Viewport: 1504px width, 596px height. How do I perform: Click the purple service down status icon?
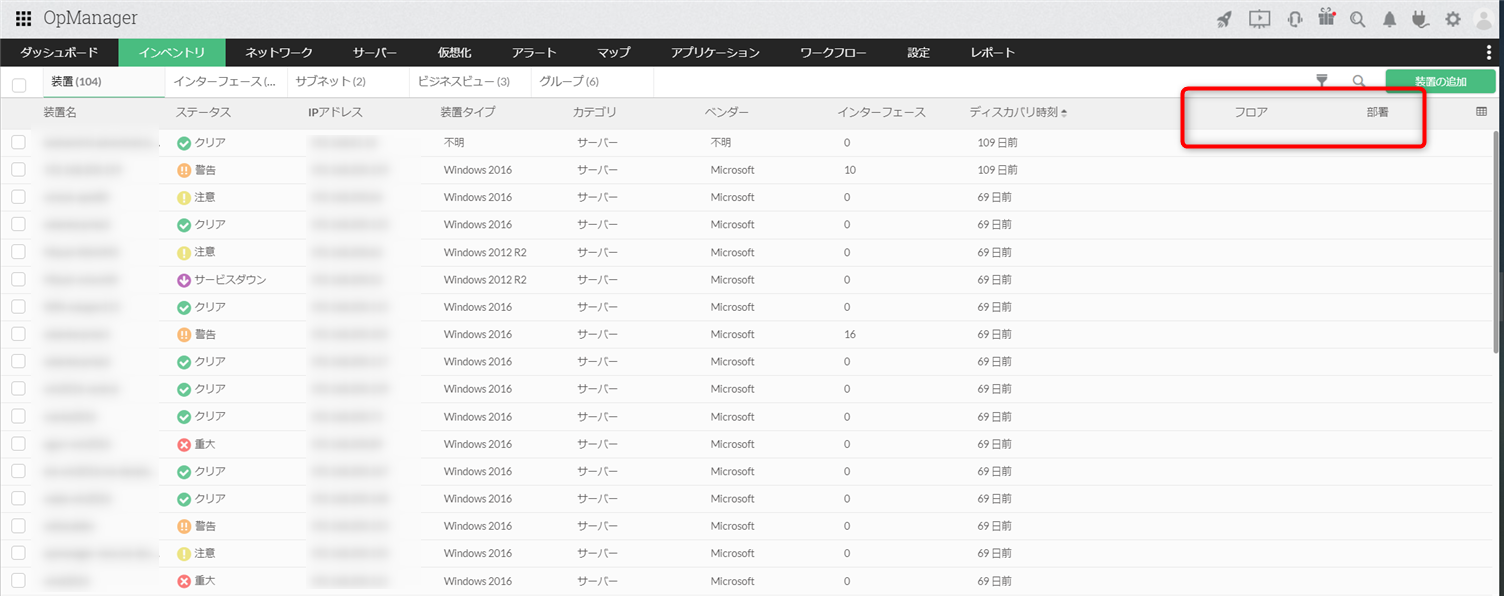coord(184,280)
